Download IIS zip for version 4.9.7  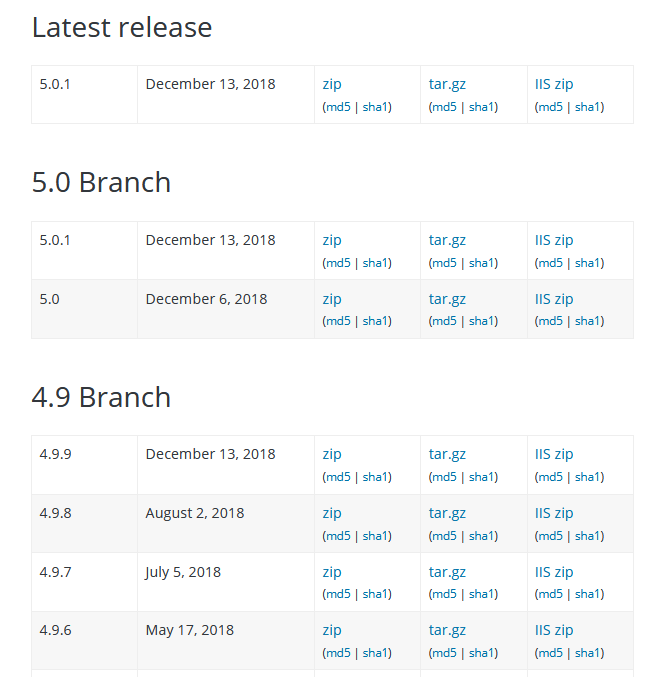pos(554,572)
